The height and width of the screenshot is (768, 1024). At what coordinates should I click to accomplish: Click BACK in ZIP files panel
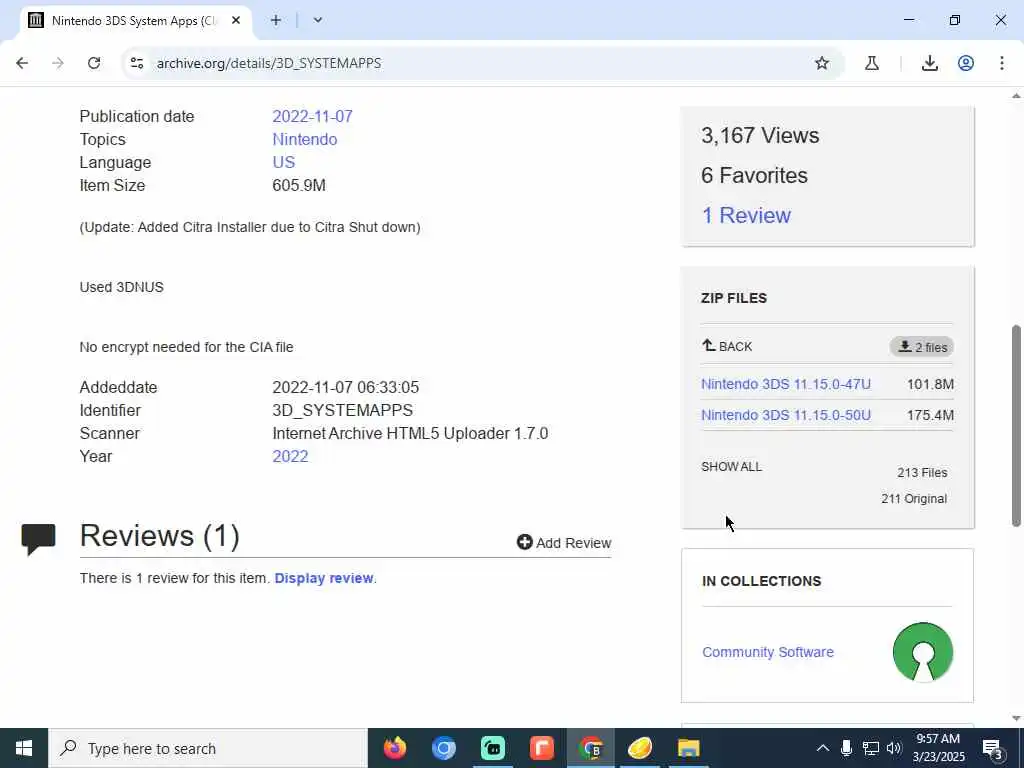(x=727, y=346)
